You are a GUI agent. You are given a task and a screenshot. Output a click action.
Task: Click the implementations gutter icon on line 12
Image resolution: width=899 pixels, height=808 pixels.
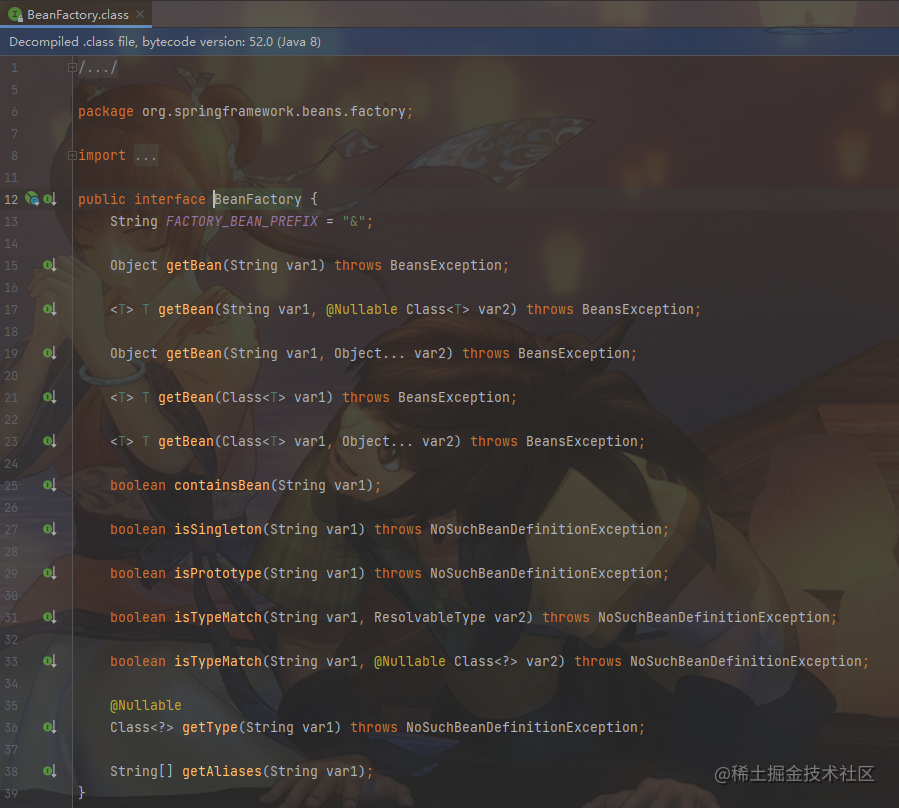(x=50, y=199)
